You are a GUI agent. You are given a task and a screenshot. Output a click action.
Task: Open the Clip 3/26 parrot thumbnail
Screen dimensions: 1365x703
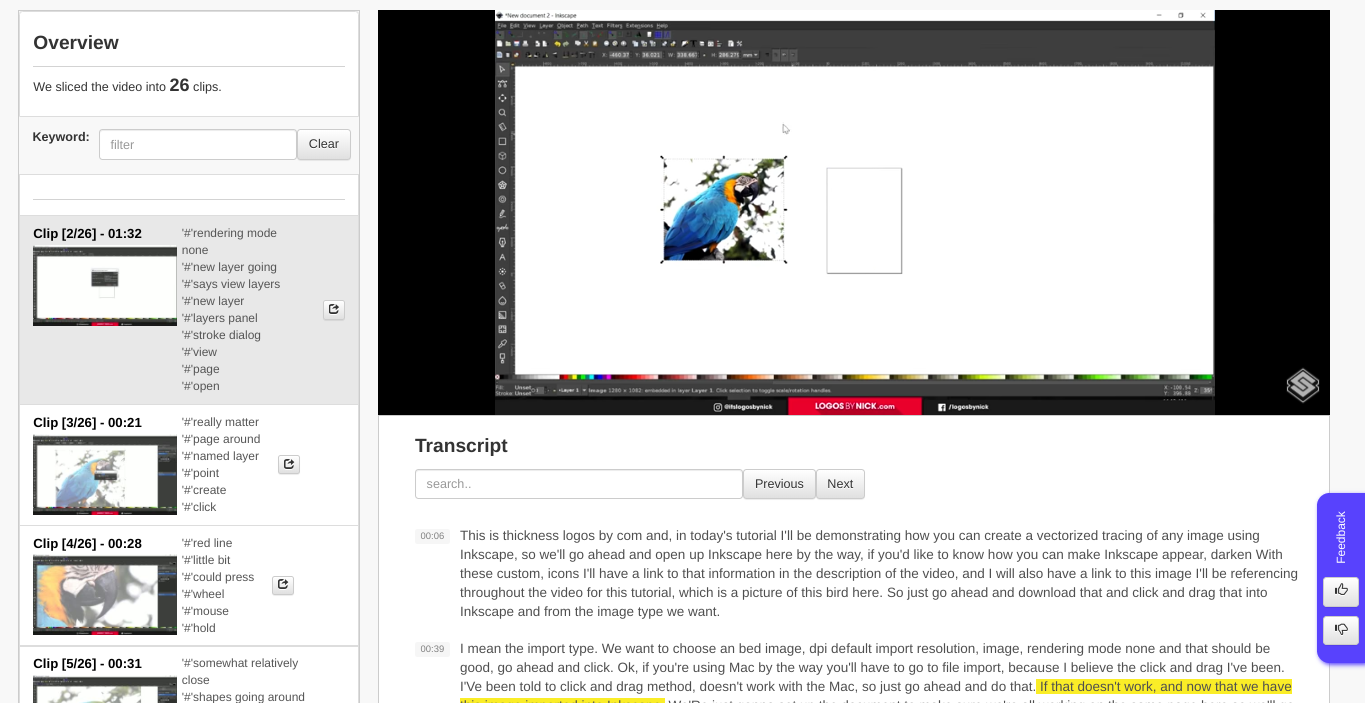pos(105,475)
